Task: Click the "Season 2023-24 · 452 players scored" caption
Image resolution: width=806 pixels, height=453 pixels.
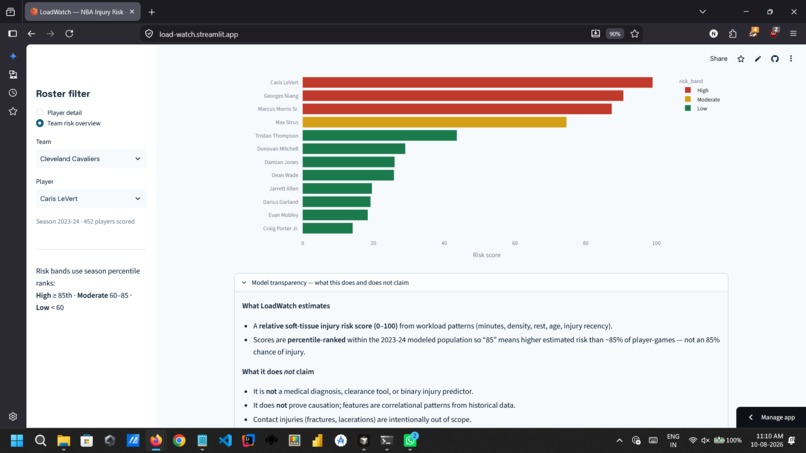Action: click(x=85, y=222)
